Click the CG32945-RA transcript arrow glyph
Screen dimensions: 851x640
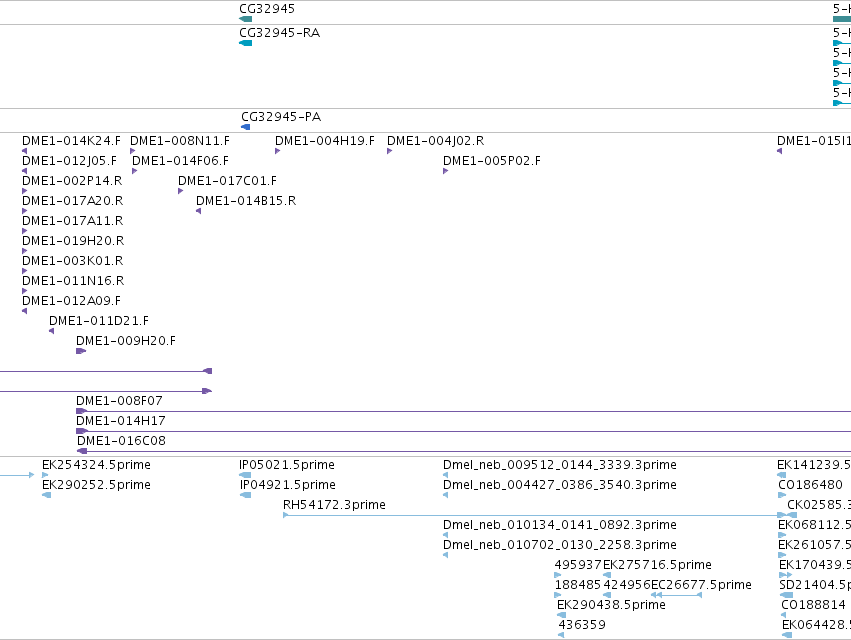pos(245,43)
